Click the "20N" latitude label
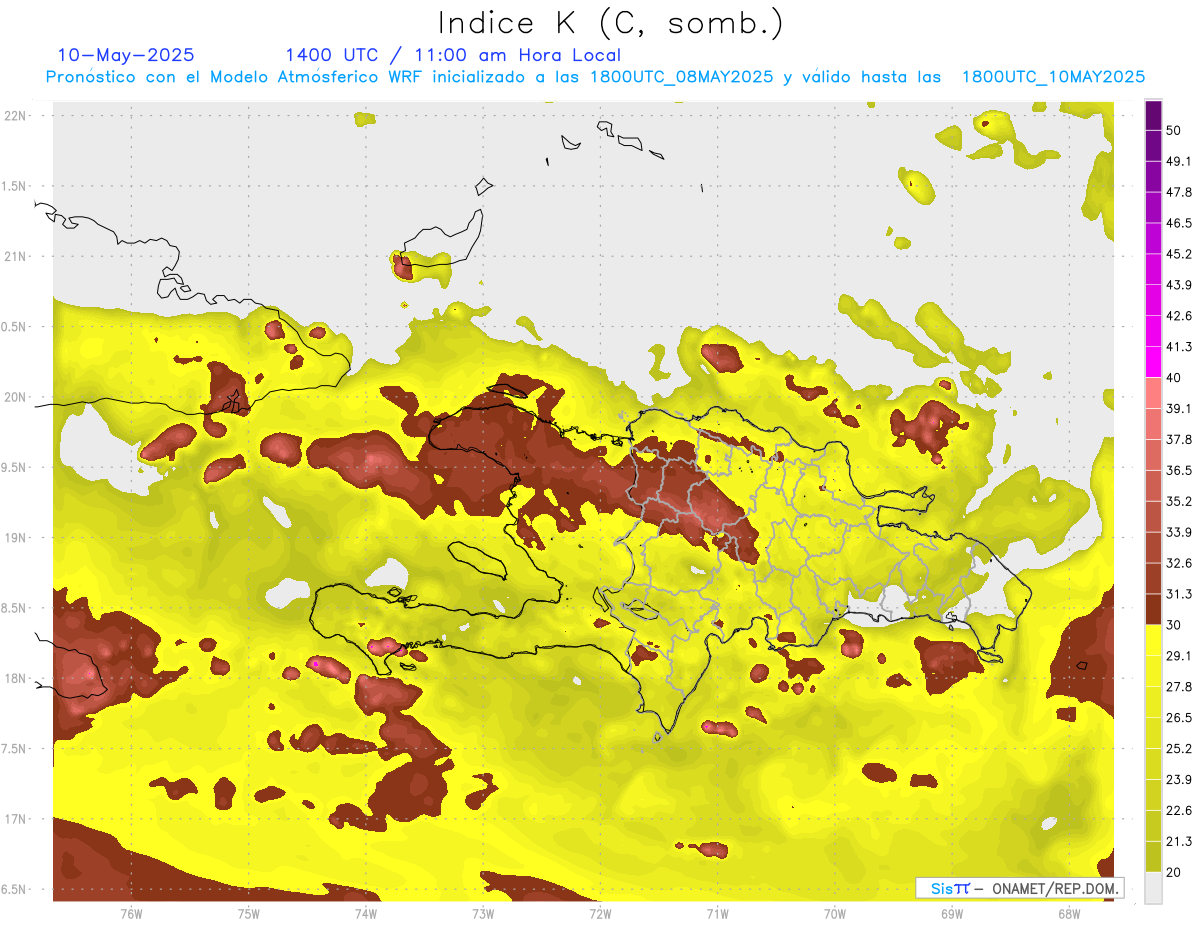 click(16, 397)
